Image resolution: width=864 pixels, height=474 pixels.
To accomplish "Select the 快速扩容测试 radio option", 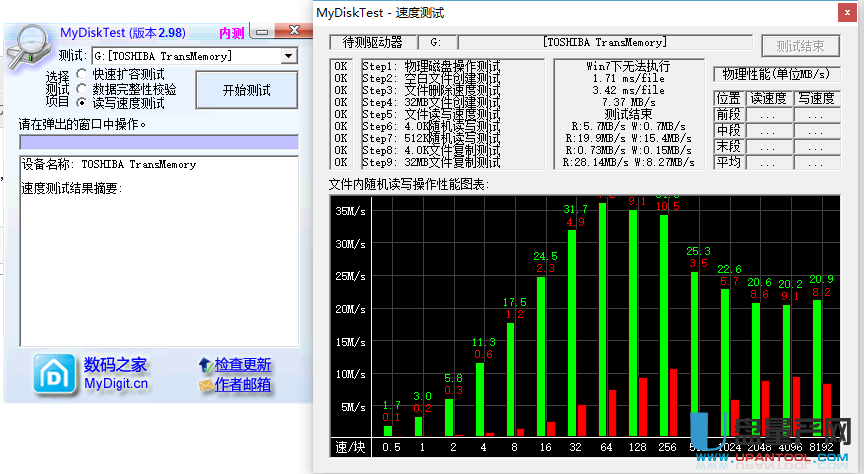I will tap(83, 75).
